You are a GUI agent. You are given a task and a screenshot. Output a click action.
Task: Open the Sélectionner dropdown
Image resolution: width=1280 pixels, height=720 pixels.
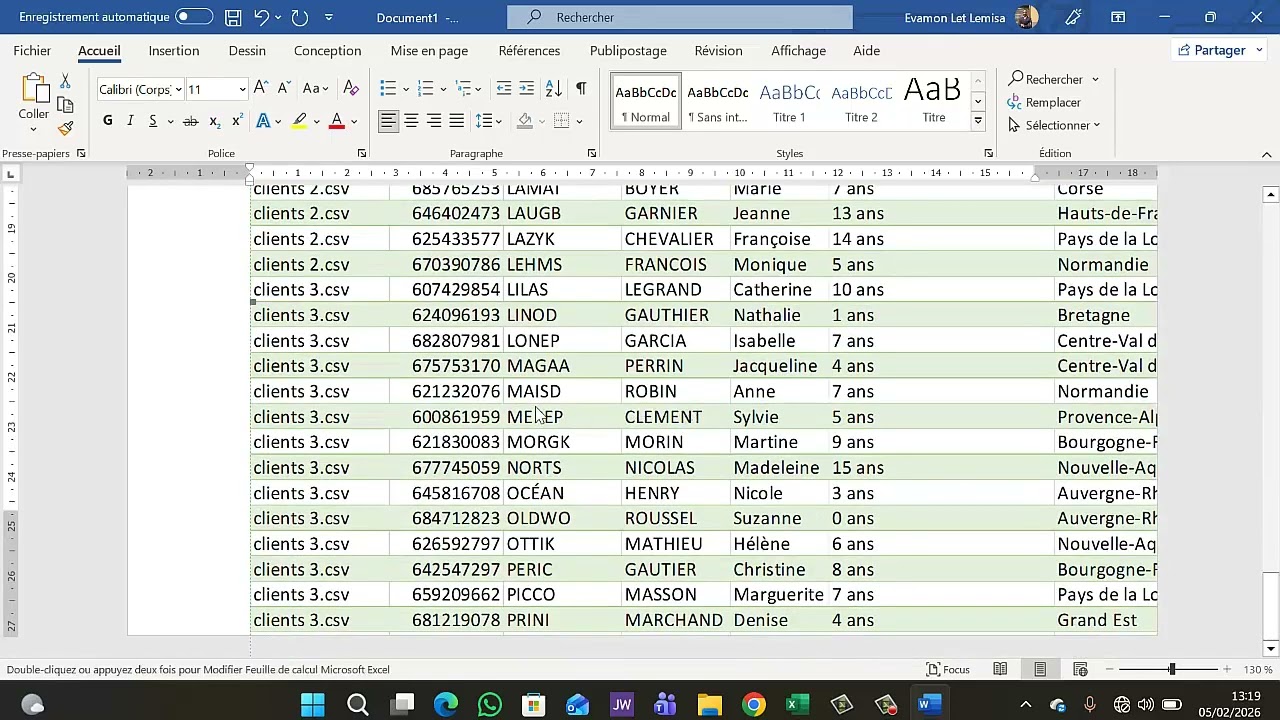(x=1054, y=125)
